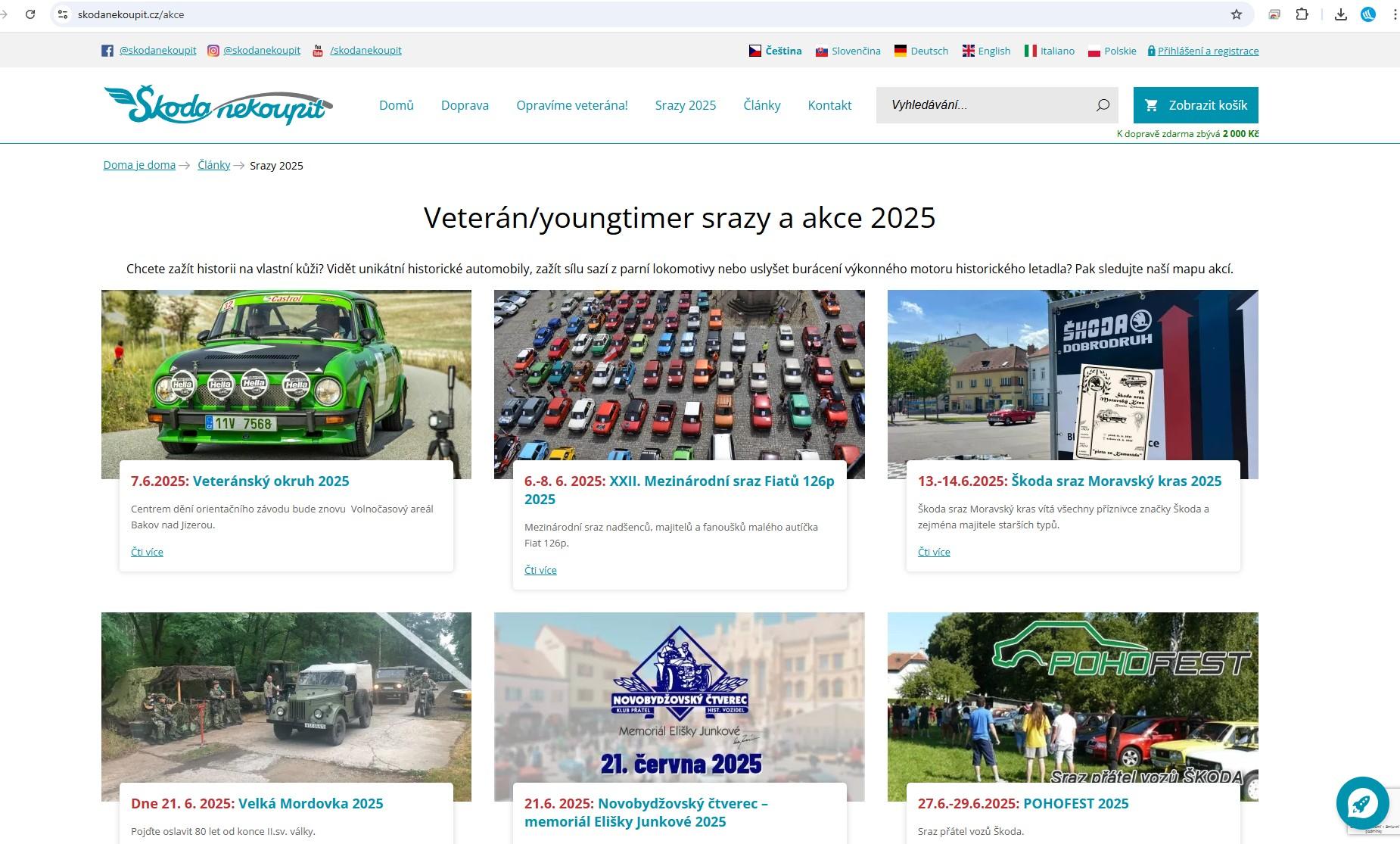Click the padlock login icon
The height and width of the screenshot is (844, 1400).
[1151, 51]
